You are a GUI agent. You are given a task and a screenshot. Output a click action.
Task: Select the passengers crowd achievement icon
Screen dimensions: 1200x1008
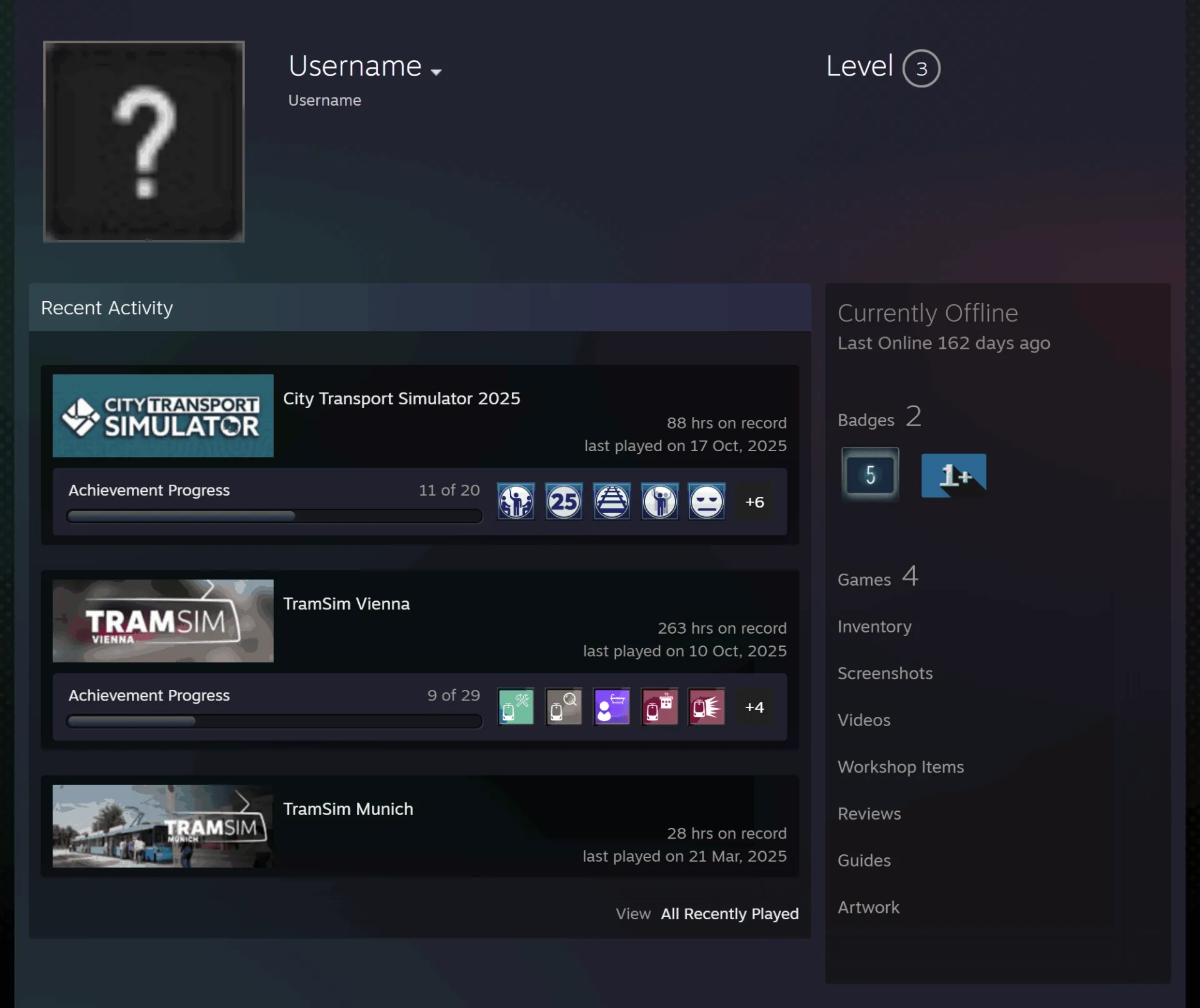coord(516,501)
